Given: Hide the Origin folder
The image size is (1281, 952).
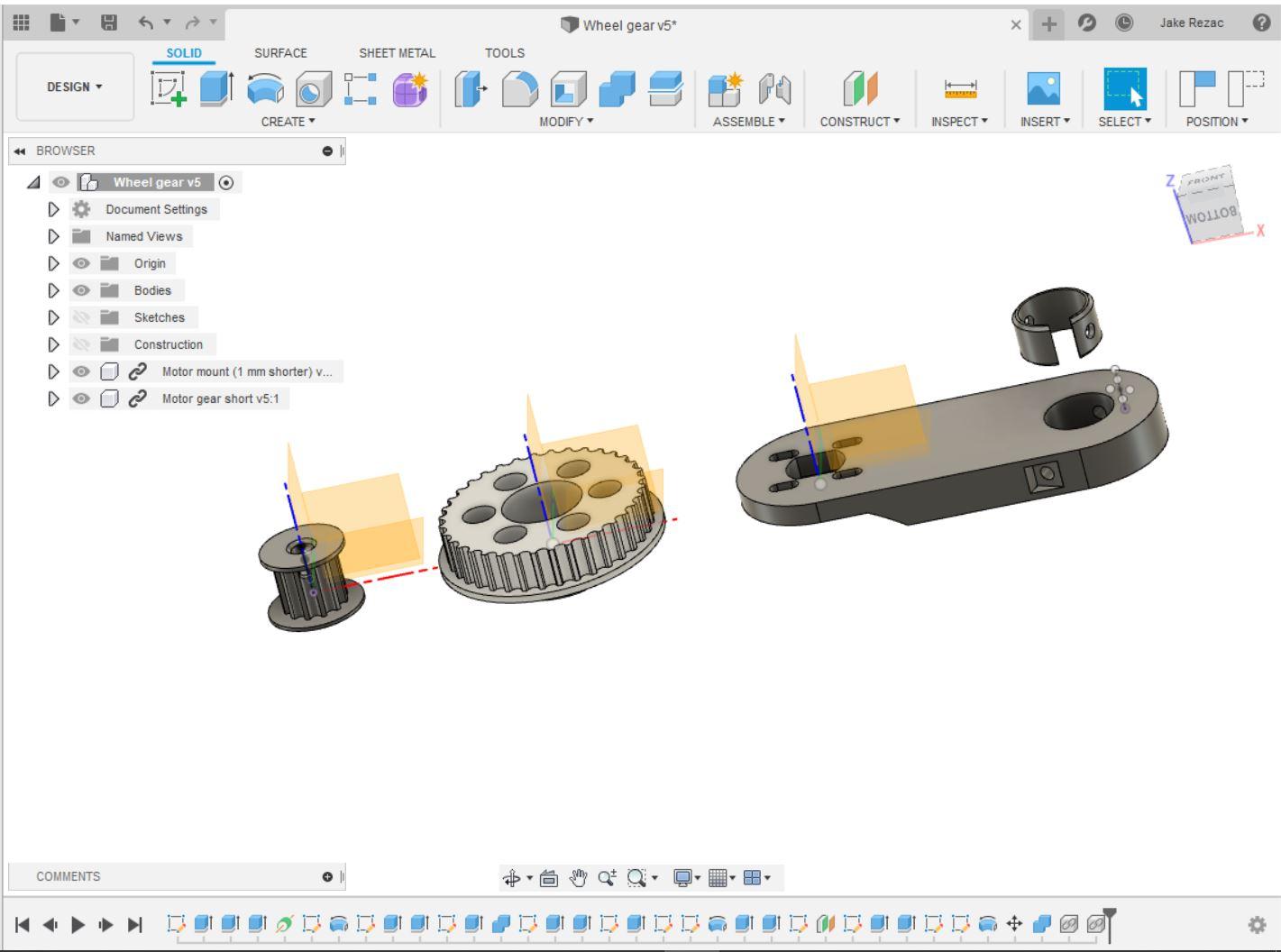Looking at the screenshot, I should coord(81,263).
